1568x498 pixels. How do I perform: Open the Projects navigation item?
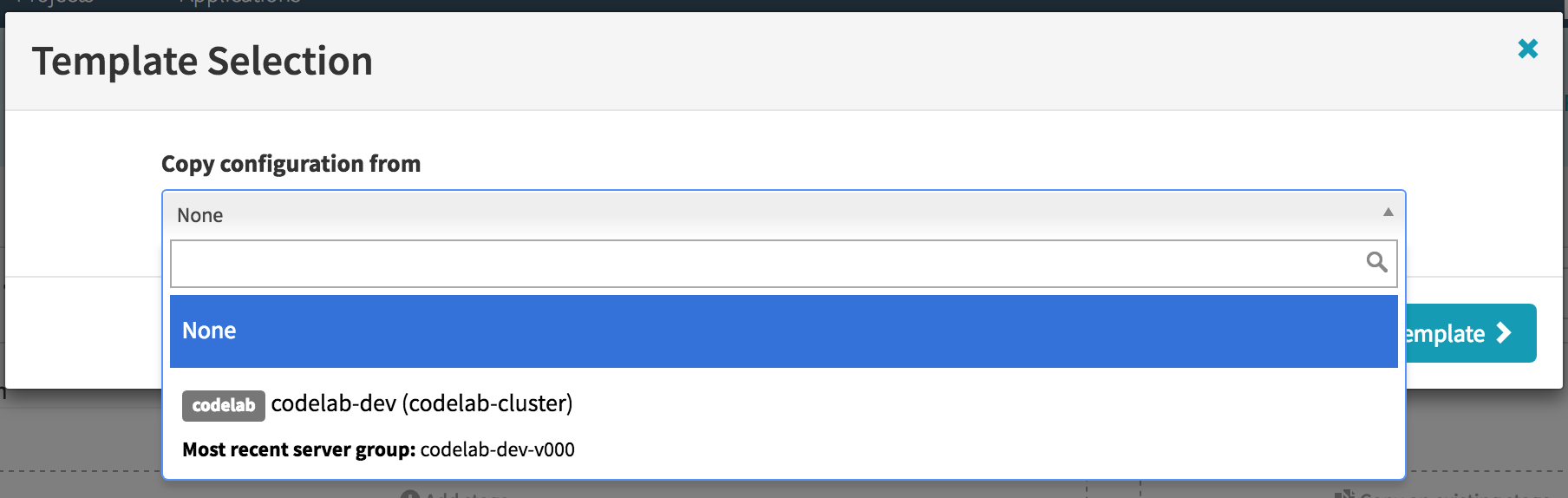(54, 3)
